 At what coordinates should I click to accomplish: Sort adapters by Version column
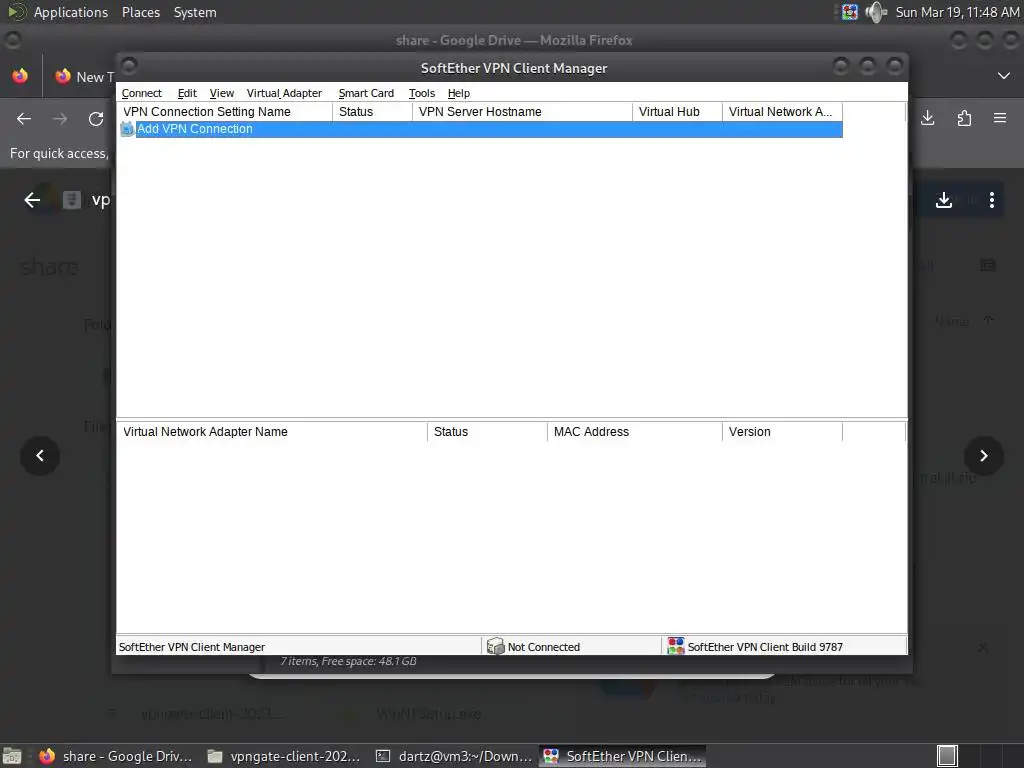[x=782, y=432]
